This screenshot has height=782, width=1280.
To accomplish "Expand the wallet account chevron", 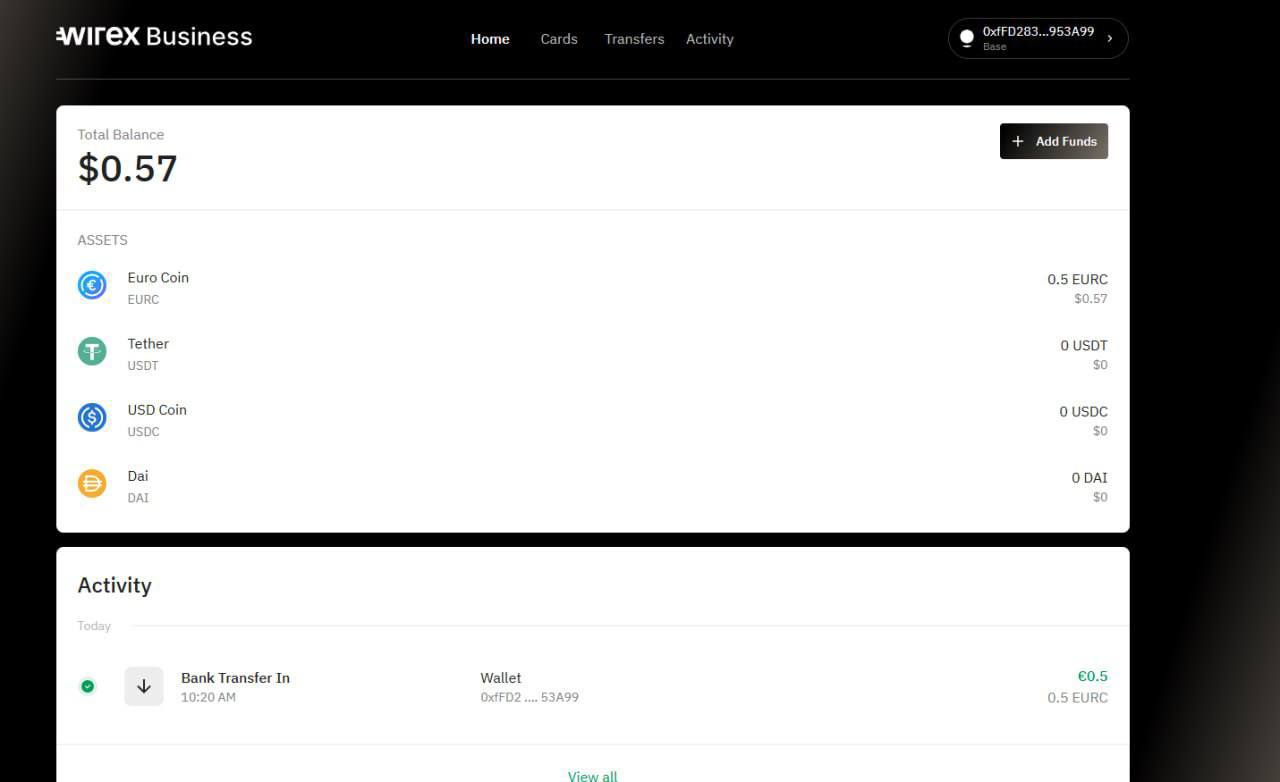I will (1110, 38).
